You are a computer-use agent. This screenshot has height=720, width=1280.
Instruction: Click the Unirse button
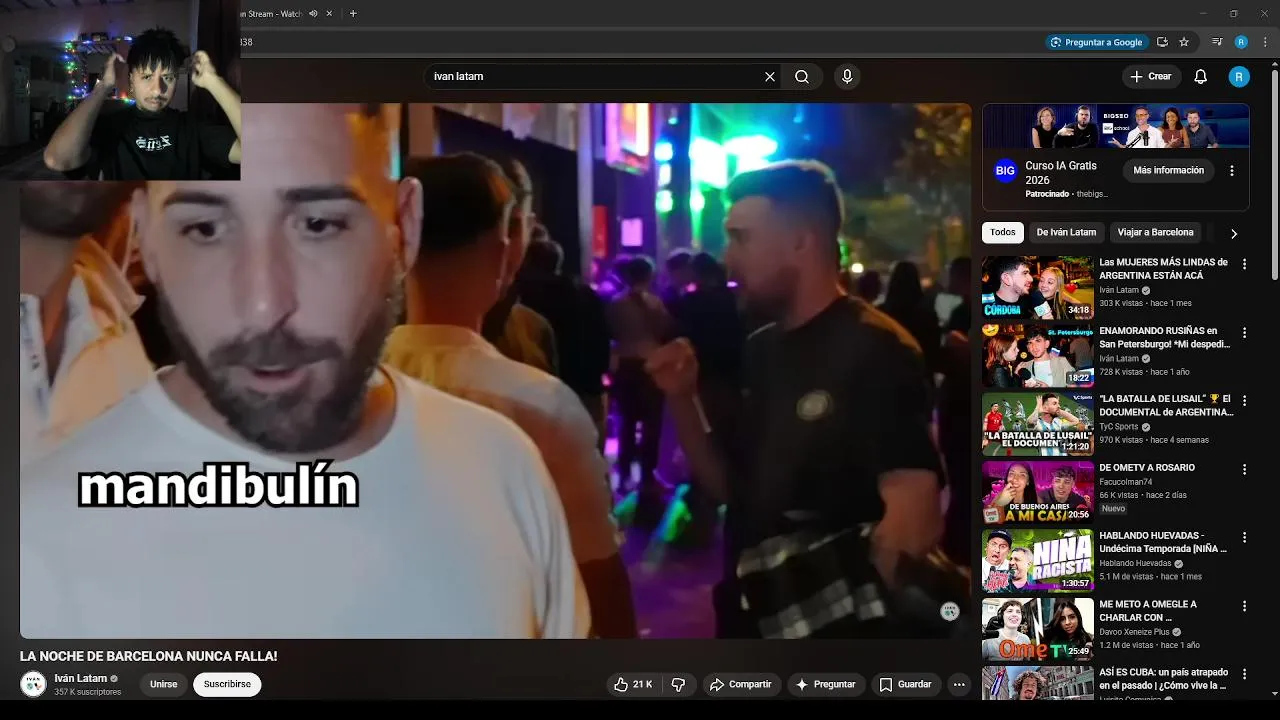point(163,685)
